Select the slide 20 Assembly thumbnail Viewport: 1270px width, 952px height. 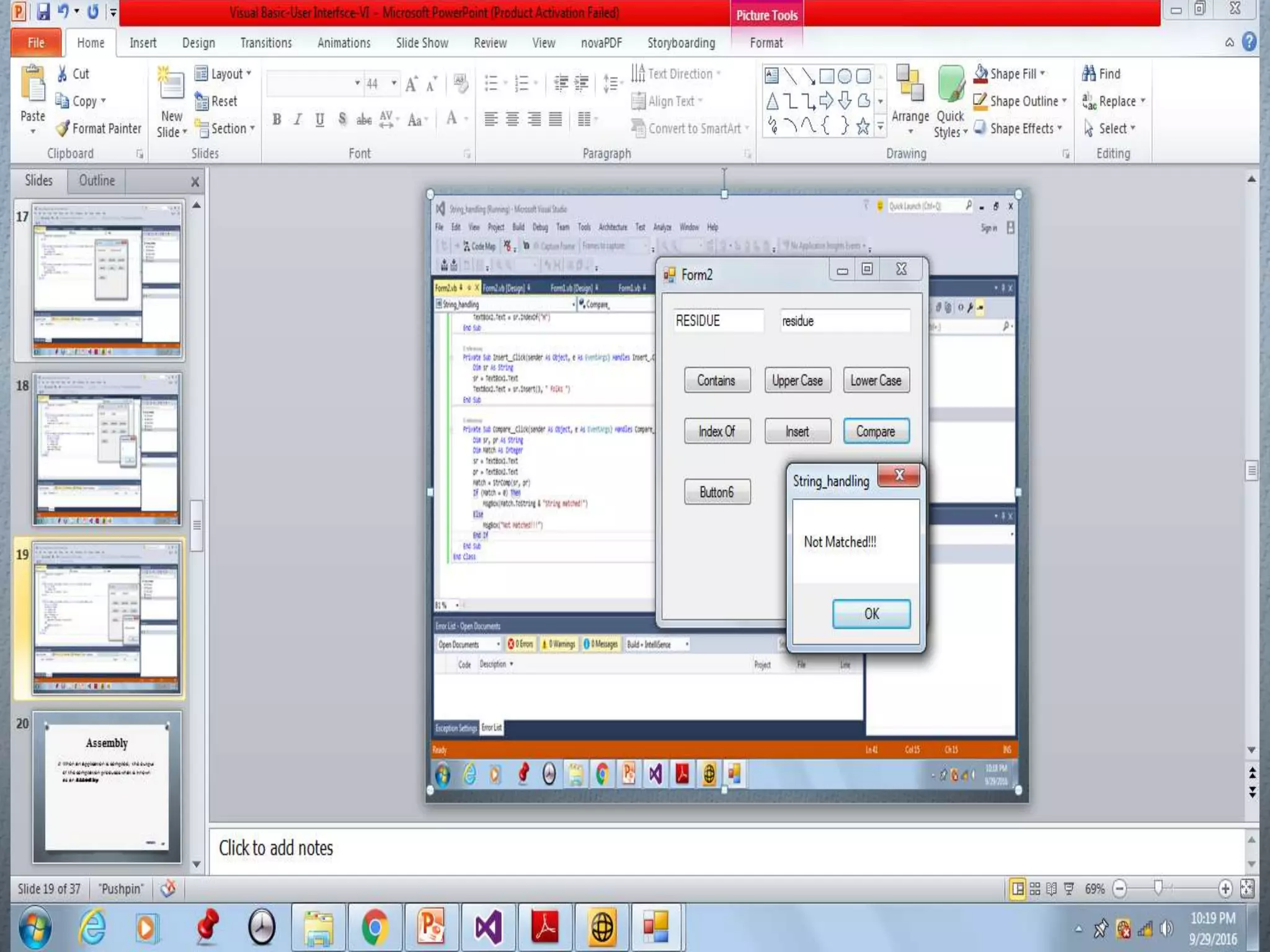pyautogui.click(x=107, y=787)
